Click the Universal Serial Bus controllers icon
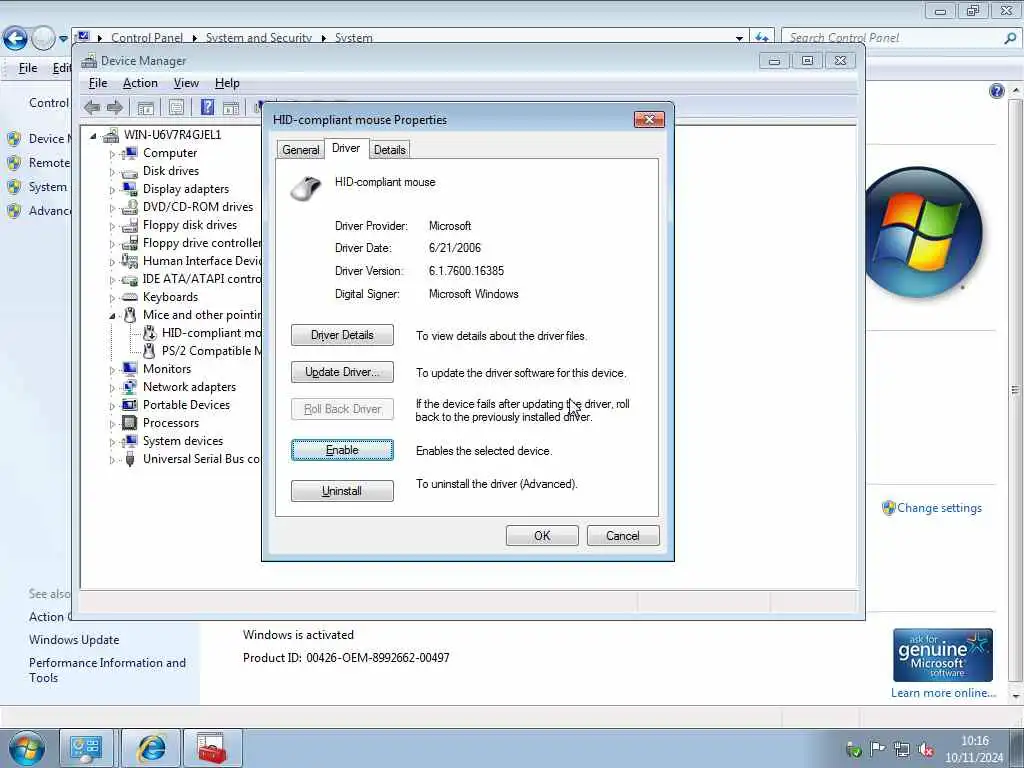 click(130, 459)
